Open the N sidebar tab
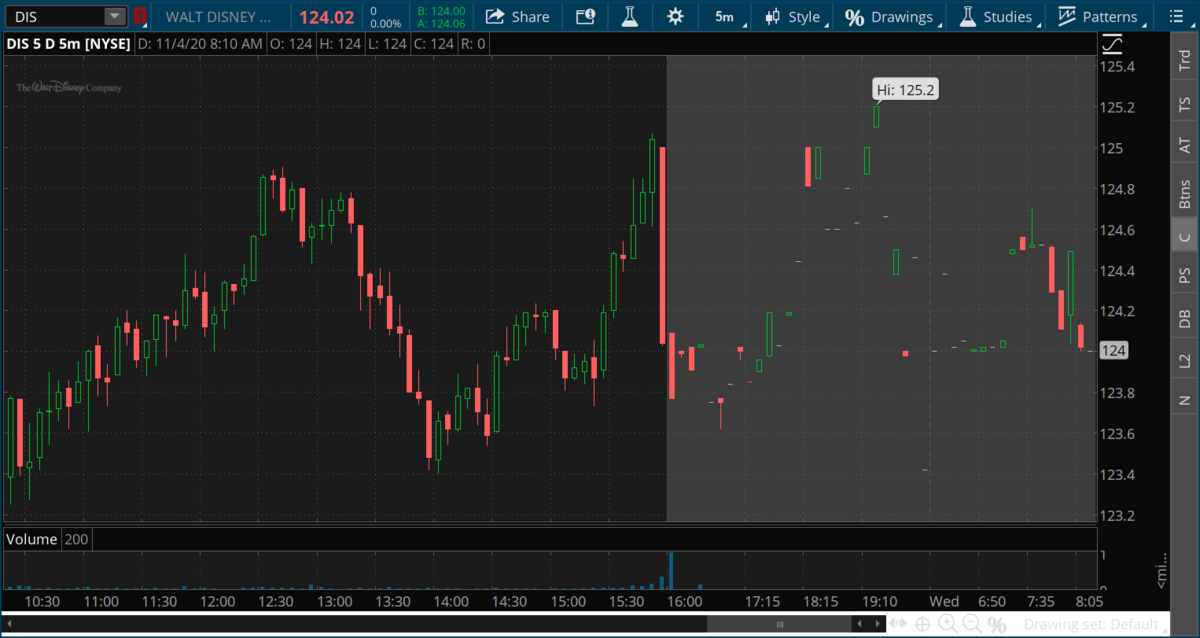1200x638 pixels. click(1185, 400)
